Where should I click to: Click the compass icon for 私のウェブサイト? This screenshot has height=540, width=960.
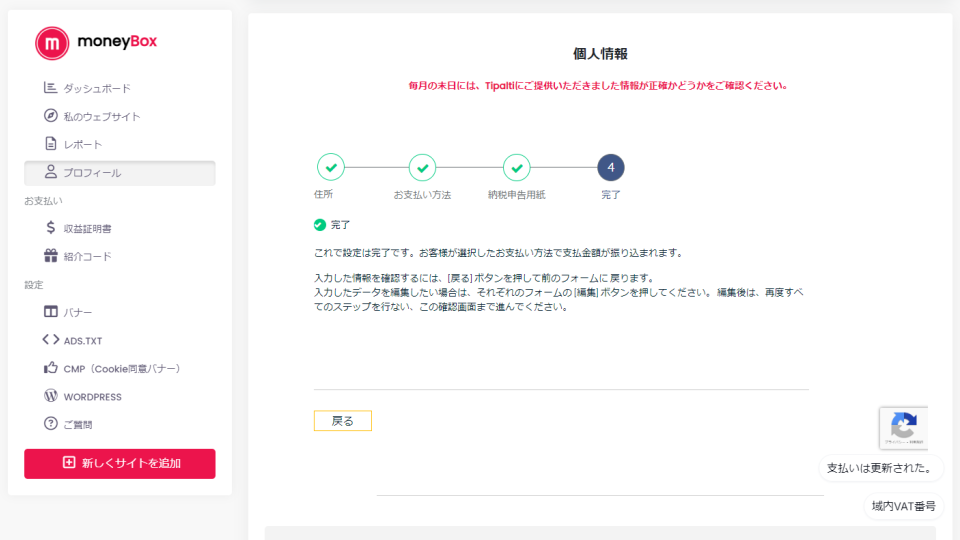click(51, 116)
